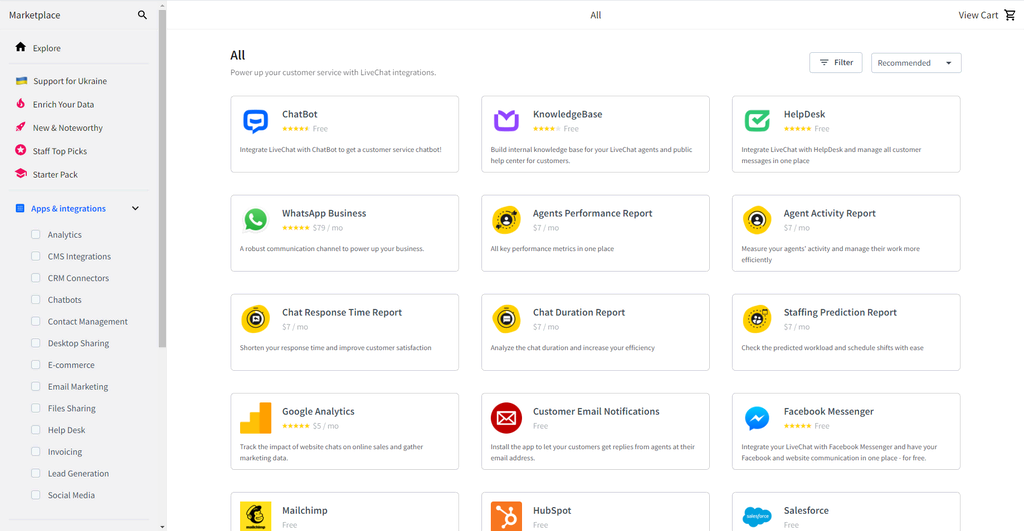The width and height of the screenshot is (1024, 531).
Task: Click the Agent Activity Report icon
Action: tap(757, 220)
